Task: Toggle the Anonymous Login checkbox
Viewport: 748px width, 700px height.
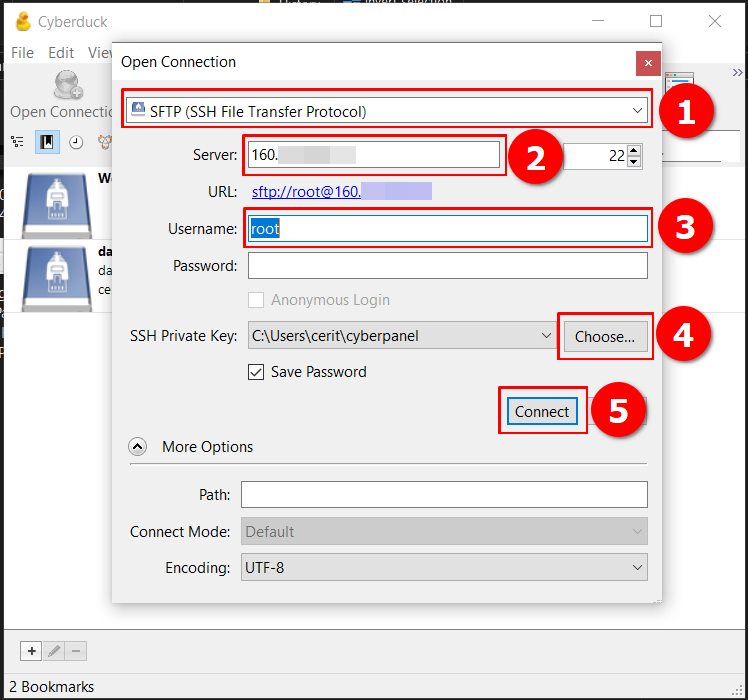Action: (256, 300)
